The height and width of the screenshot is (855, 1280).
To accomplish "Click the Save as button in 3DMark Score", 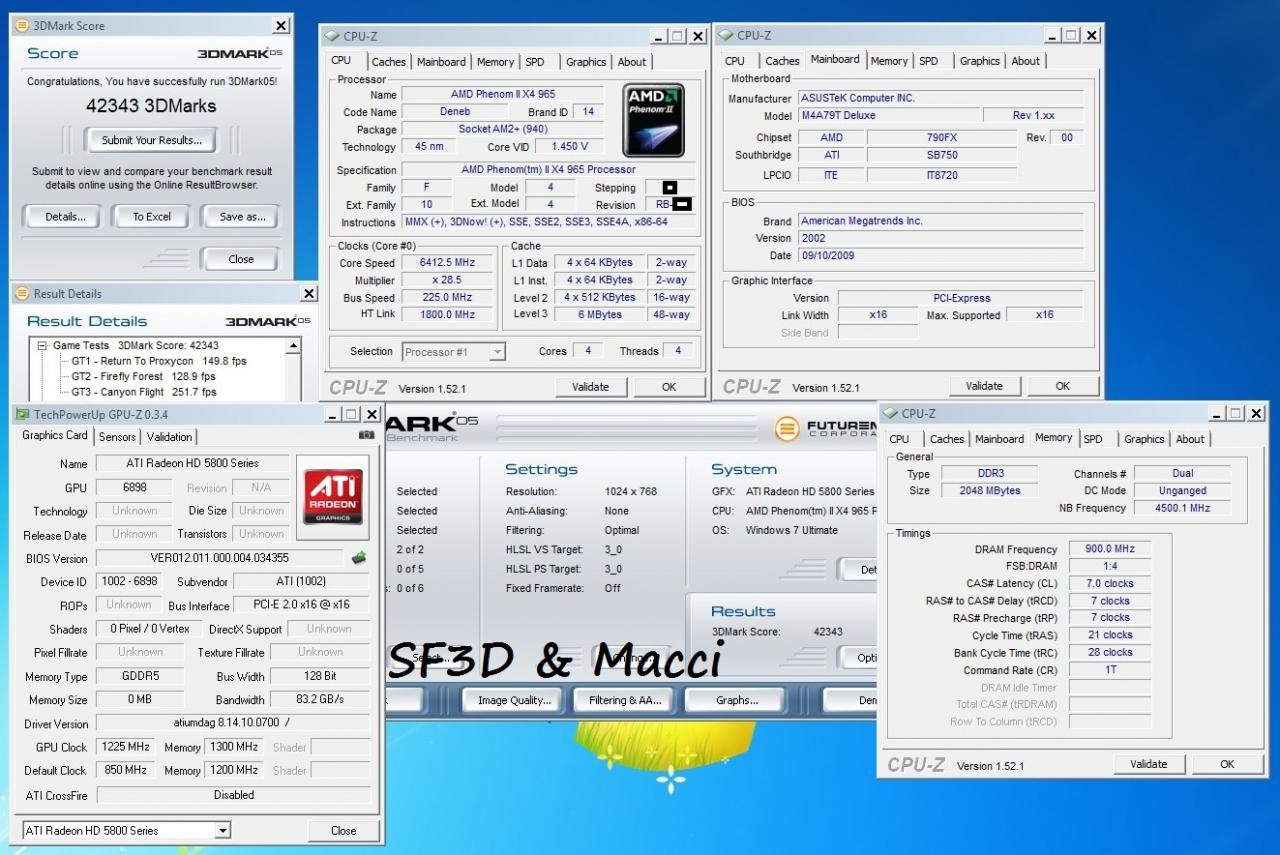I will point(241,216).
